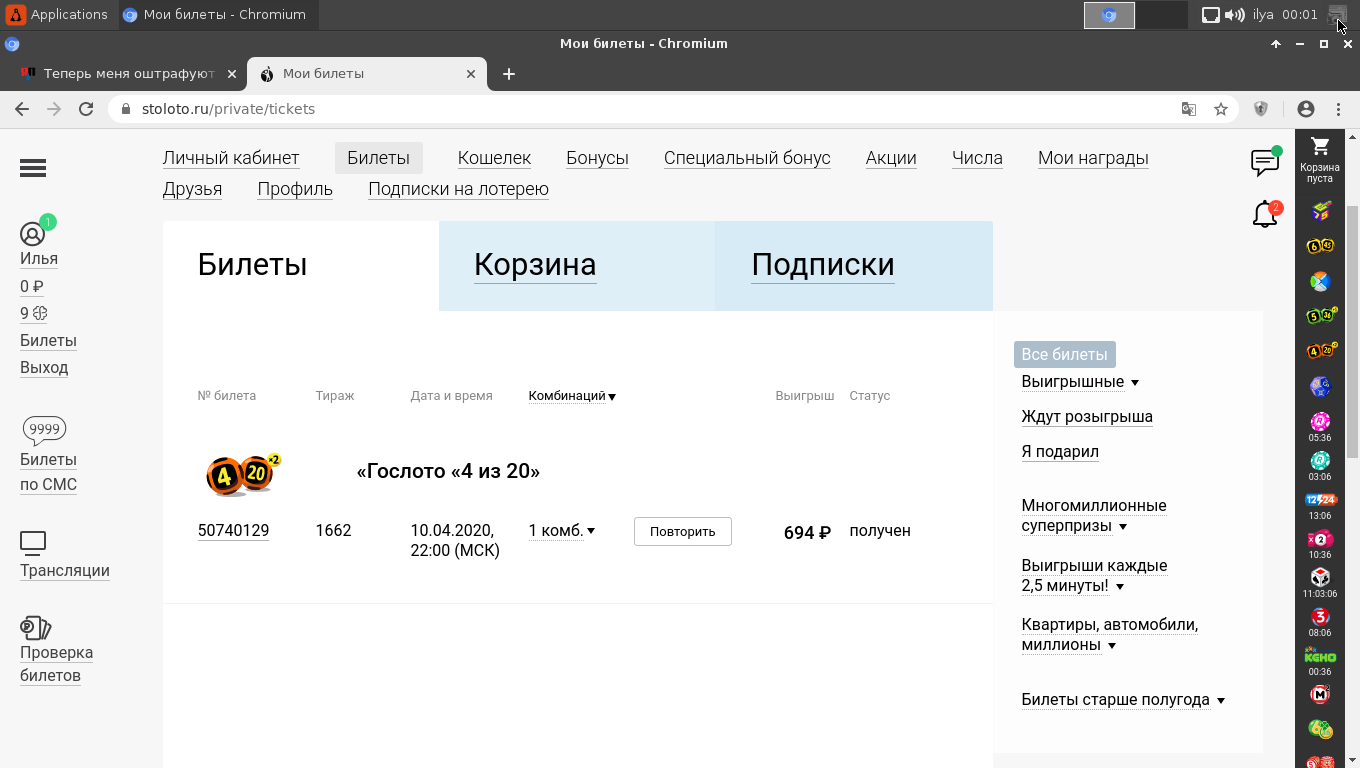Screen dimensions: 1360x768
Task: Filter by Ждут розыгрыша
Action: click(1087, 417)
